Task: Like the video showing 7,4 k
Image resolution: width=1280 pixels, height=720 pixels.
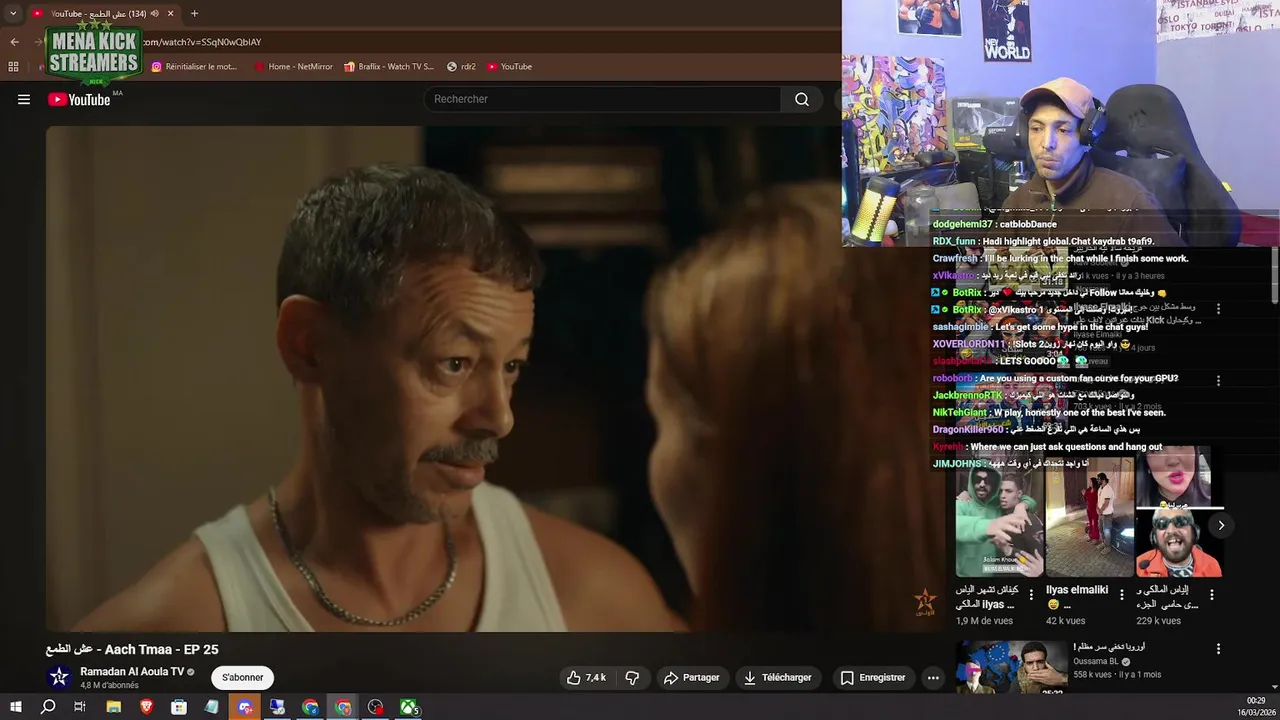Action: [586, 677]
